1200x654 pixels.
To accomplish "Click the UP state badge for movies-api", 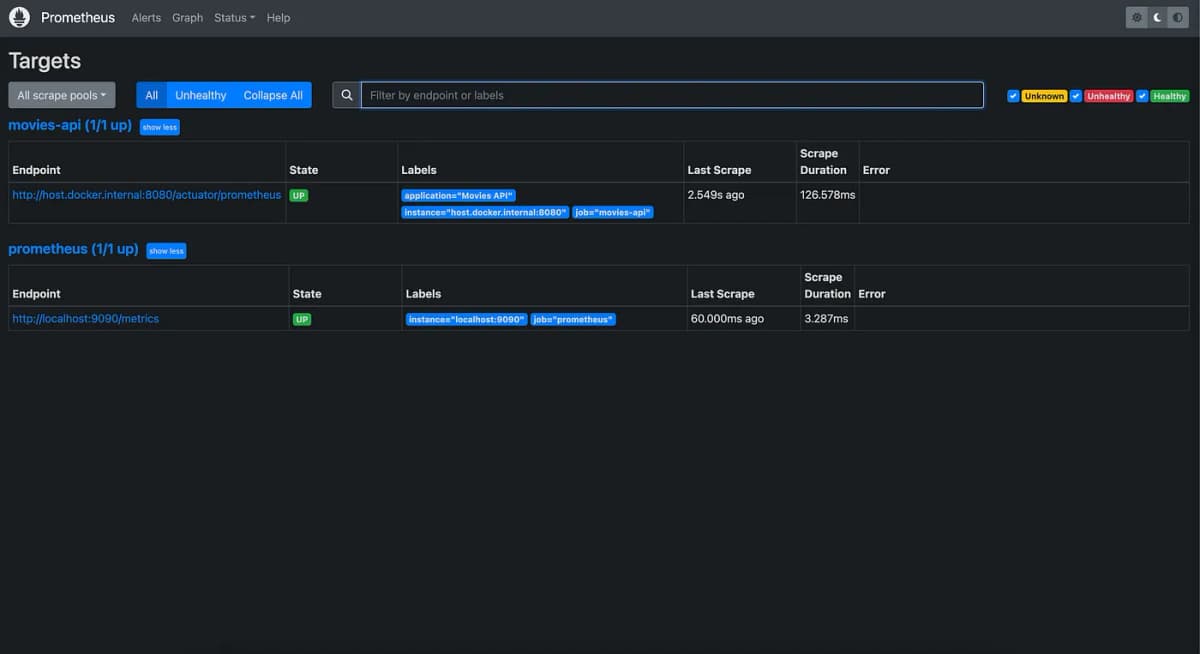I will click(299, 196).
